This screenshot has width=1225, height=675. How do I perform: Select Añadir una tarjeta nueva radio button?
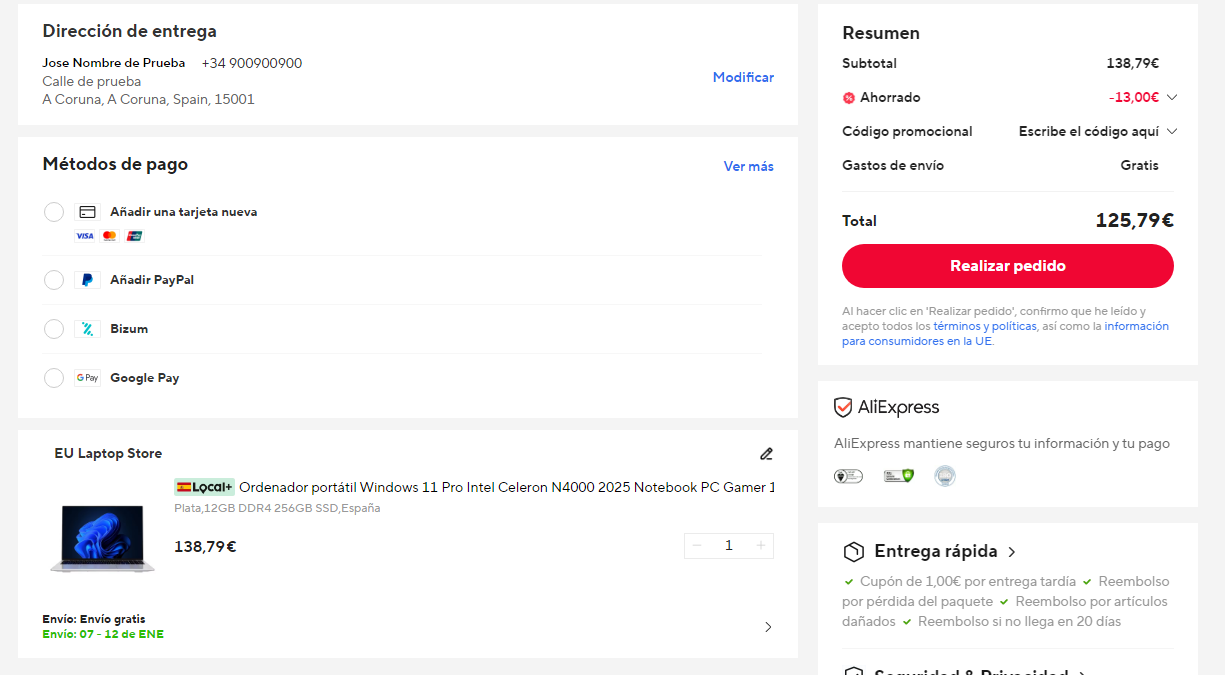(x=54, y=212)
